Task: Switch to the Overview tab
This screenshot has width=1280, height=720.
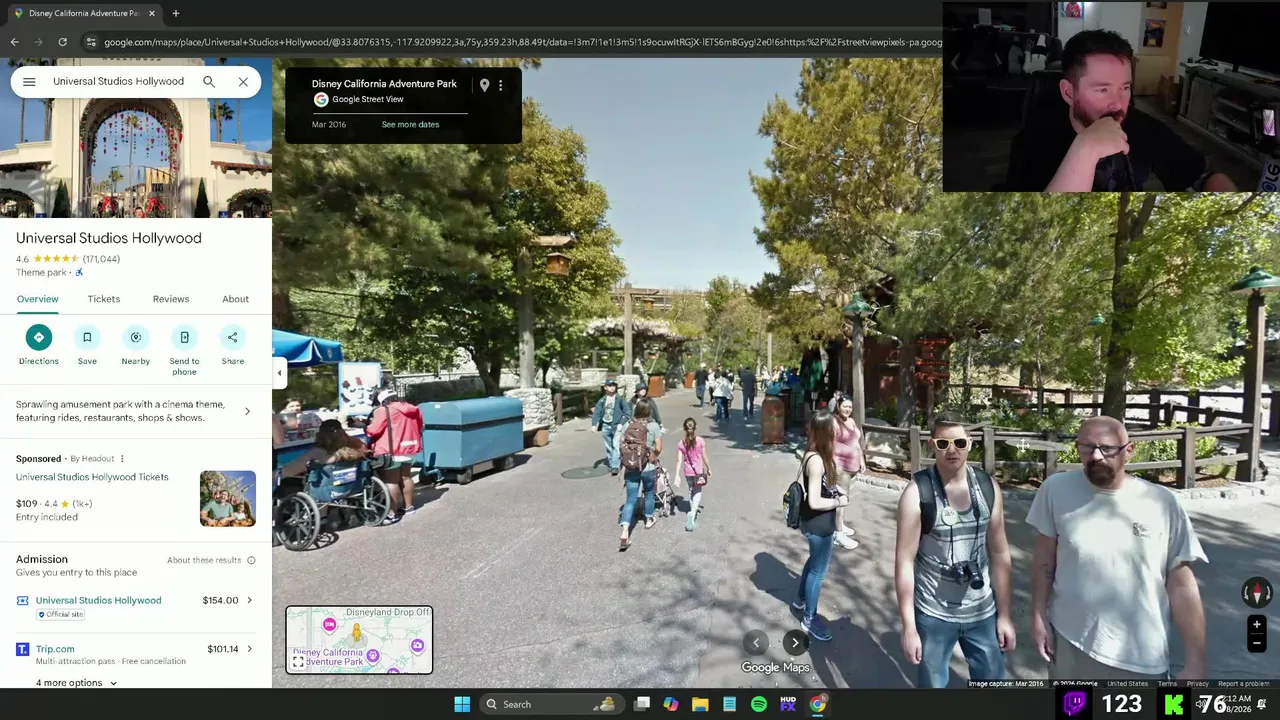Action: pyautogui.click(x=37, y=299)
